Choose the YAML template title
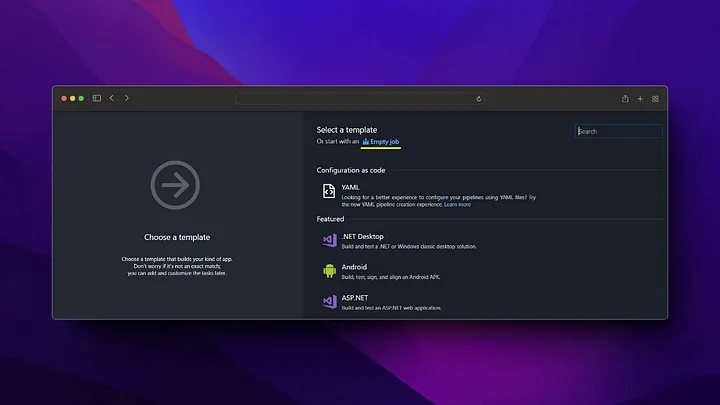 [350, 187]
